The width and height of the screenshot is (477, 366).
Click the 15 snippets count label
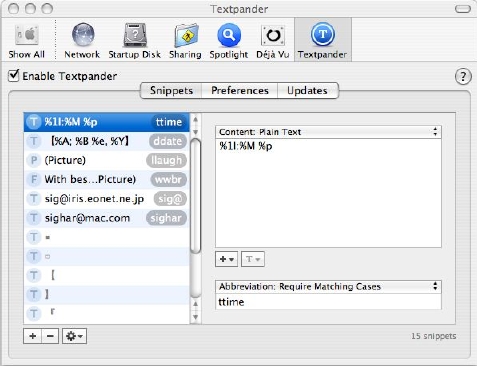click(434, 336)
